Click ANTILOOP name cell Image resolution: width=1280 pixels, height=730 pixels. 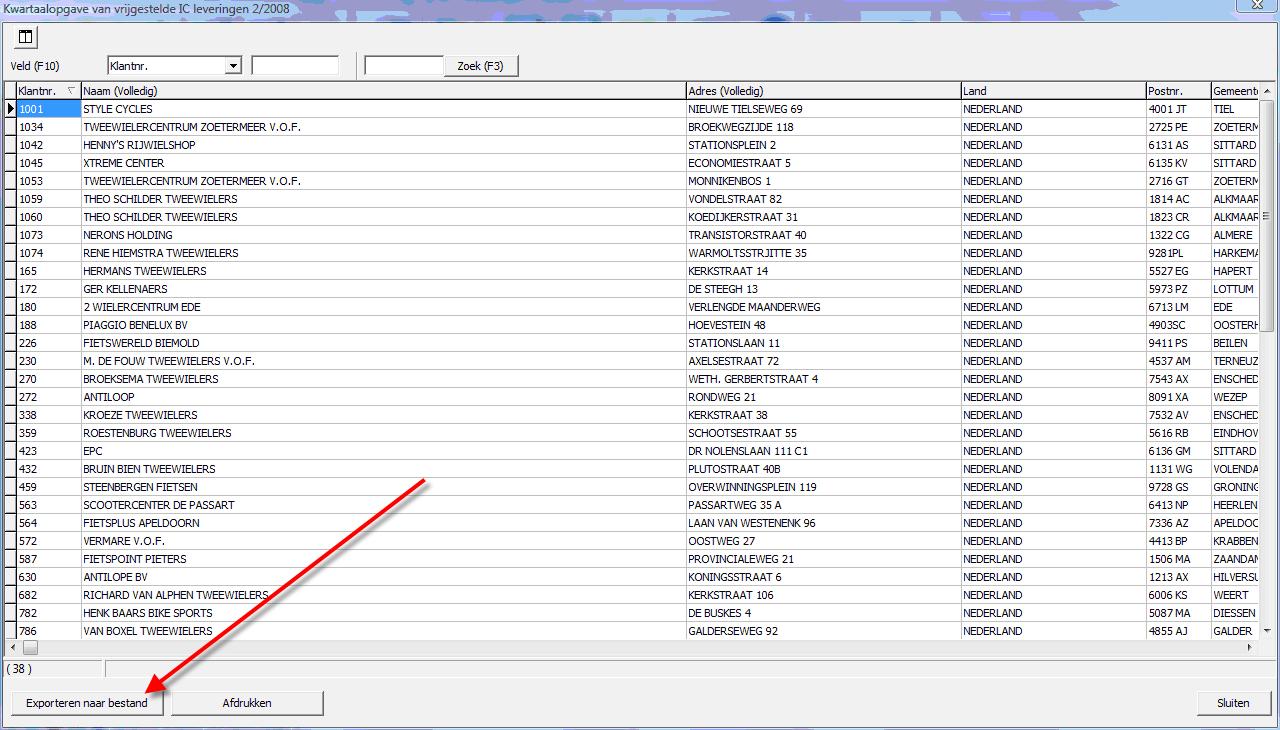click(383, 397)
